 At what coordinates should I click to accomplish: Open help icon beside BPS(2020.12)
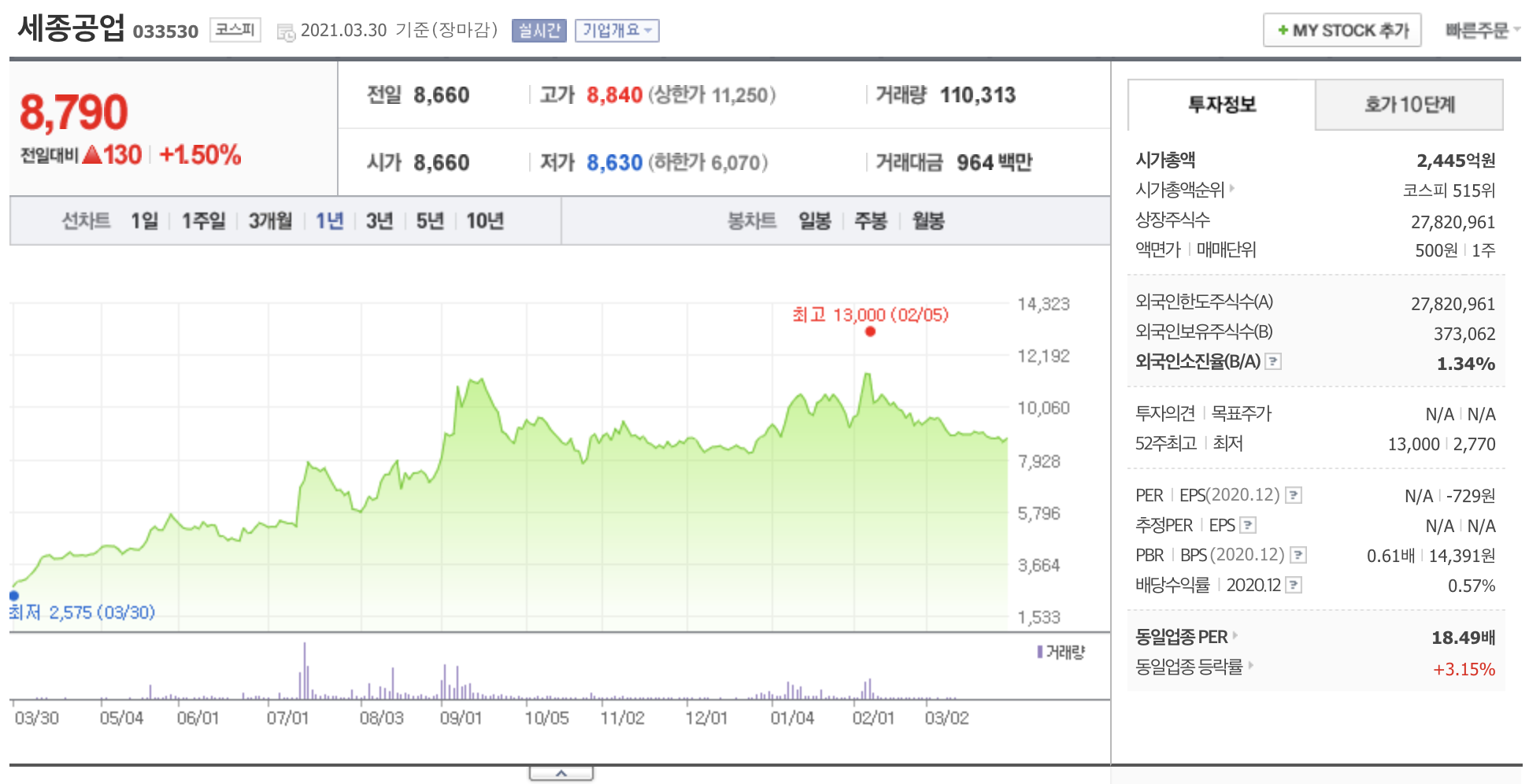point(1298,555)
